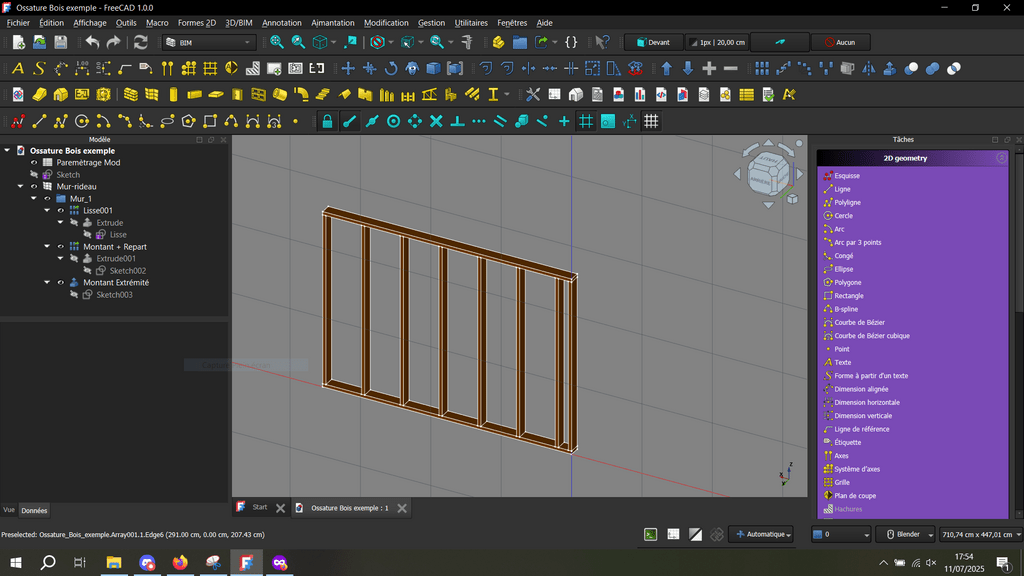The image size is (1024, 576).
Task: Undo the last action via toolbar arrow
Action: [x=92, y=42]
